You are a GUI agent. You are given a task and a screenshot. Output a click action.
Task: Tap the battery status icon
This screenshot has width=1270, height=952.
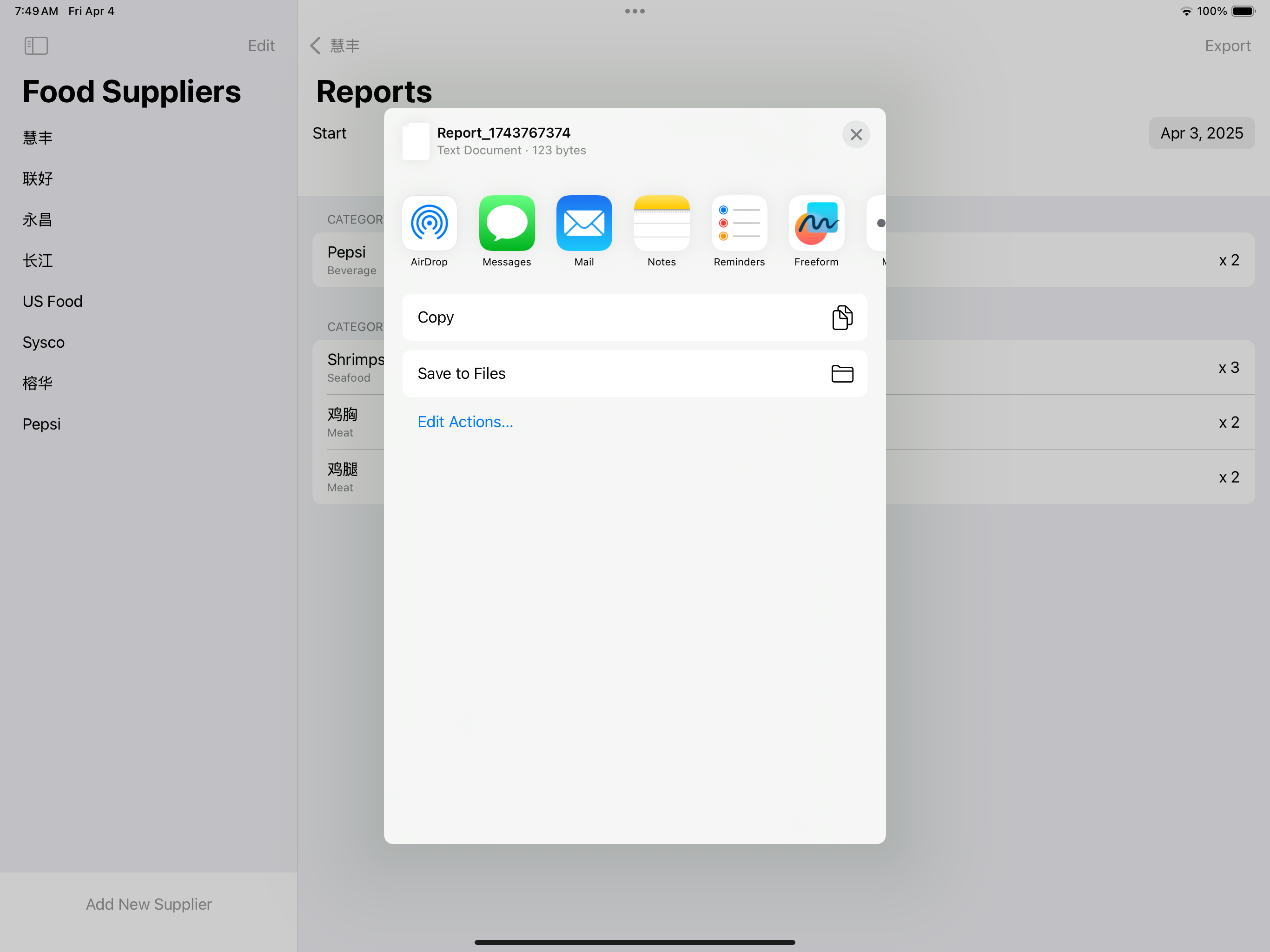(x=1244, y=11)
